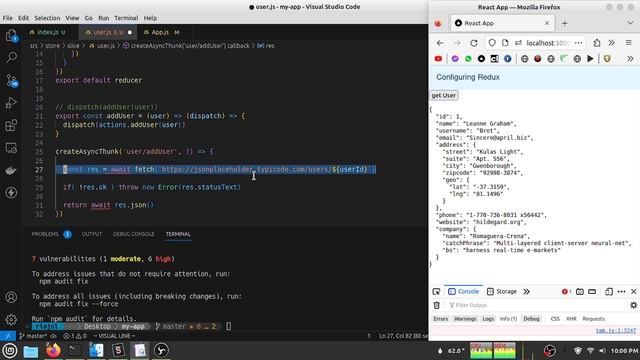Toggle the XHR filter in console
The height and width of the screenshot is (360, 640).
pos(571,319)
